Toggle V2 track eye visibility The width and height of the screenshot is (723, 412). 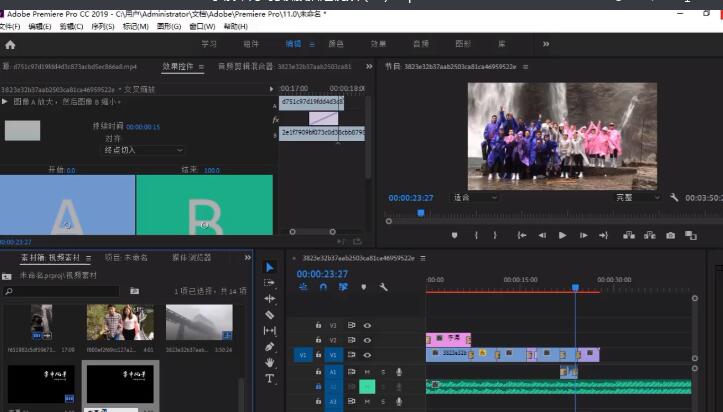(x=367, y=340)
